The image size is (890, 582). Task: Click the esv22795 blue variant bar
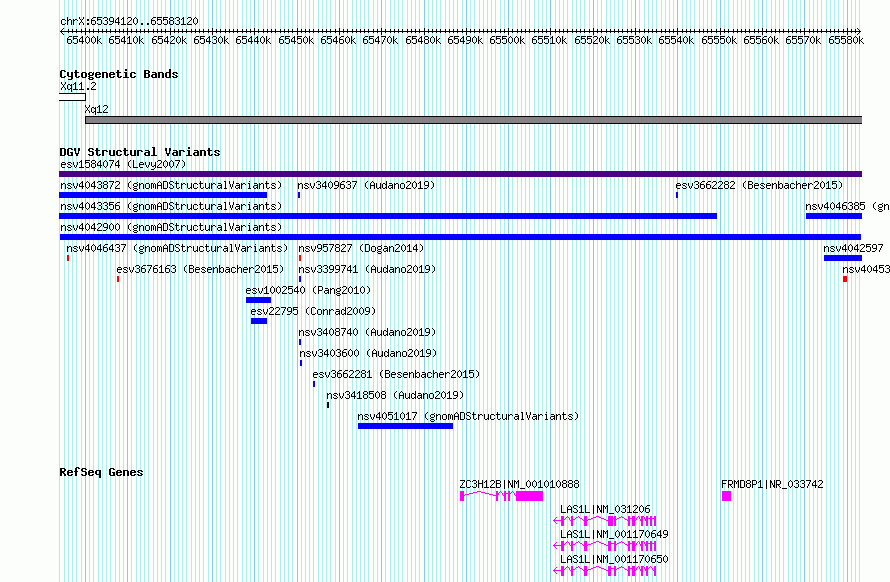coord(259,321)
